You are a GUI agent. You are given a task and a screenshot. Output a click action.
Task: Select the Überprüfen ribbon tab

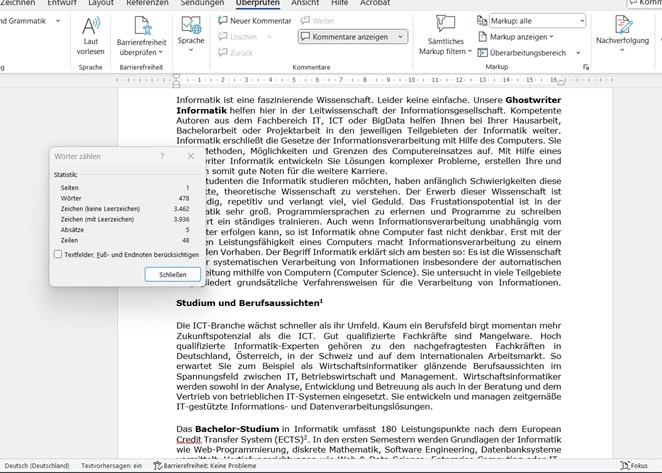click(258, 3)
